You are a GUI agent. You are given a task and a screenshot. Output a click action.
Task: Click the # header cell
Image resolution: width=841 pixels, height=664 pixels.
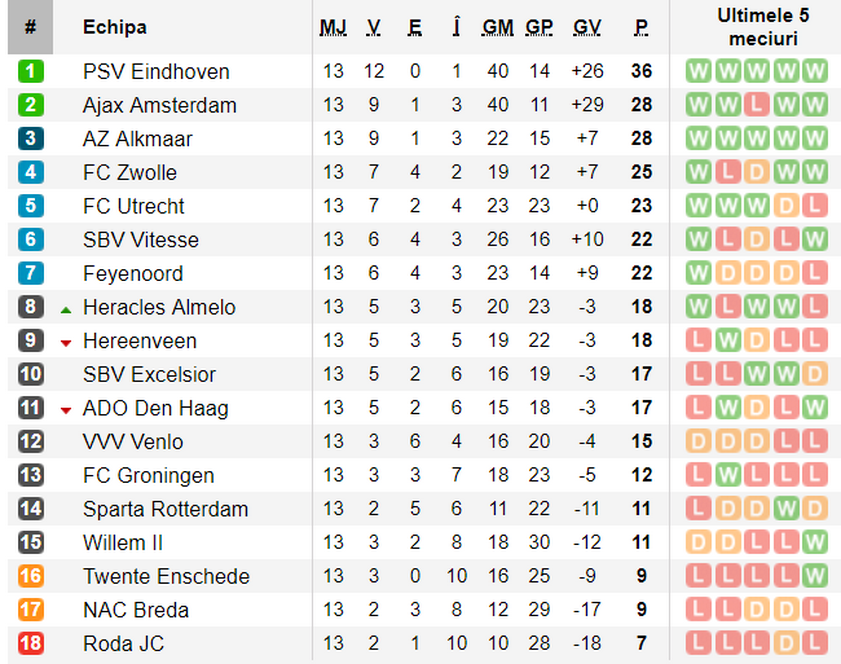coord(31,27)
